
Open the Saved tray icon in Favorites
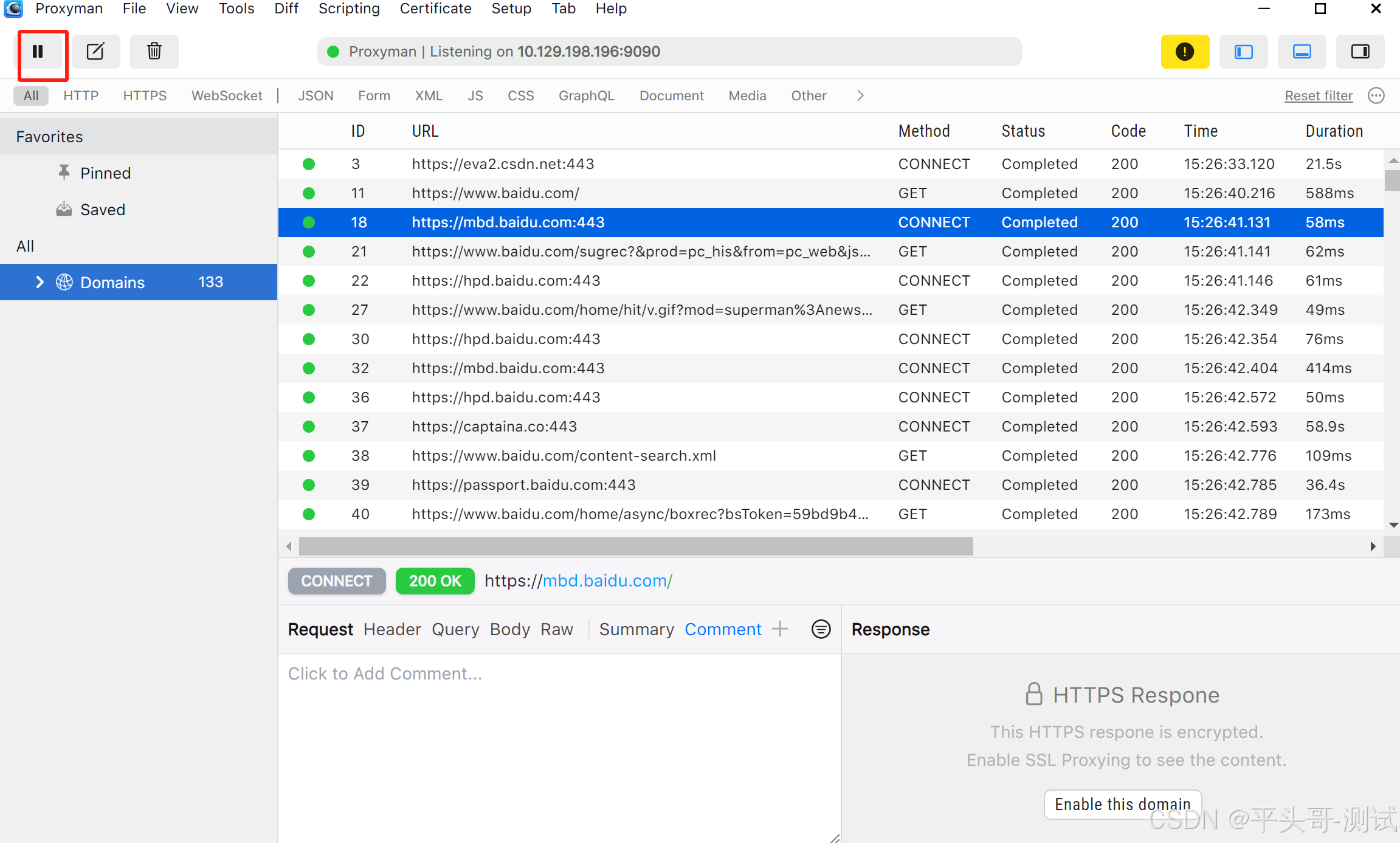[64, 210]
